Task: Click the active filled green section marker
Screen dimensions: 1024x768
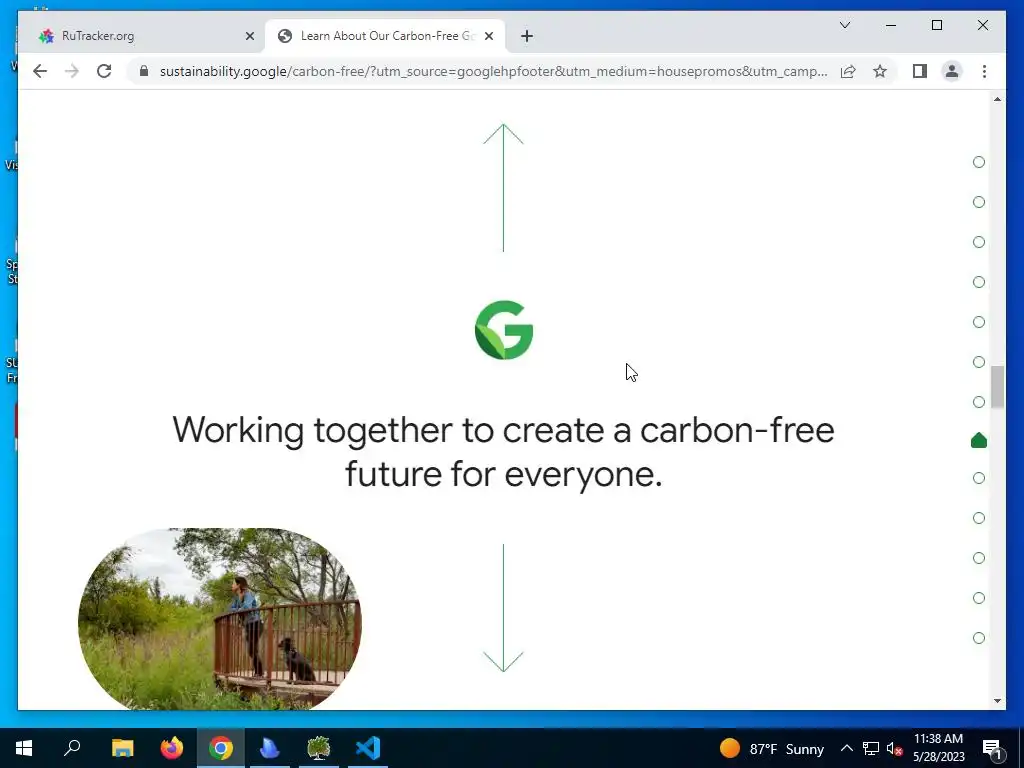Action: tap(978, 441)
